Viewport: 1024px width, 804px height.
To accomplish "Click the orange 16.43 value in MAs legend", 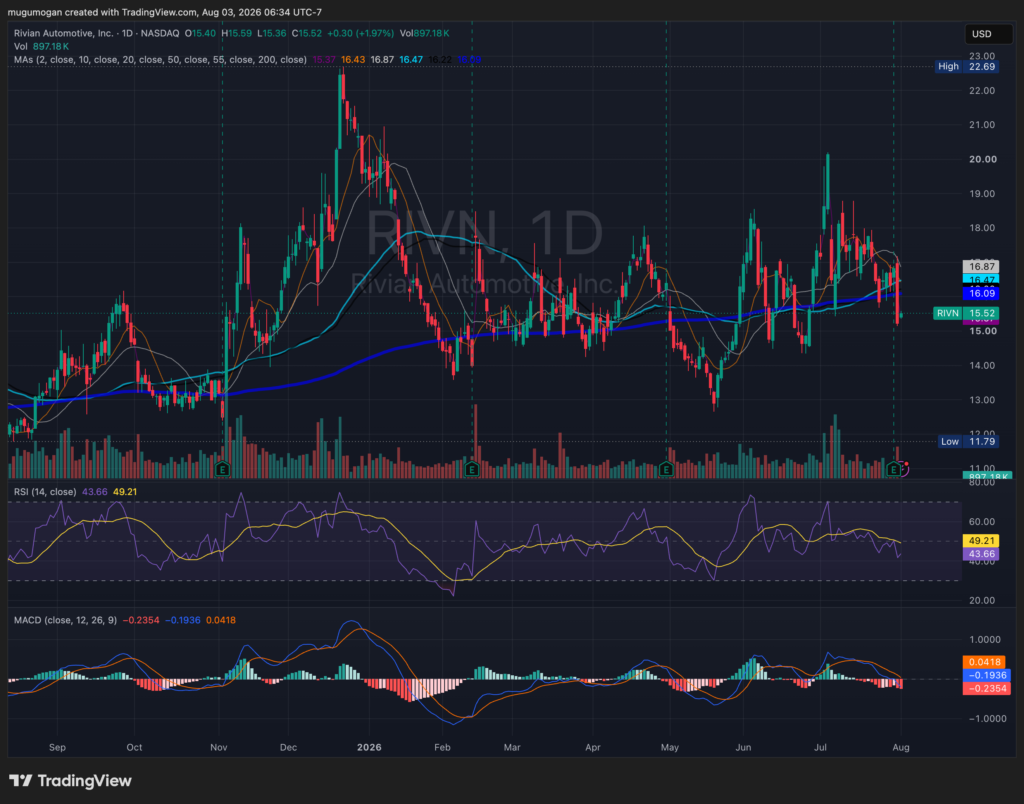I will [353, 59].
